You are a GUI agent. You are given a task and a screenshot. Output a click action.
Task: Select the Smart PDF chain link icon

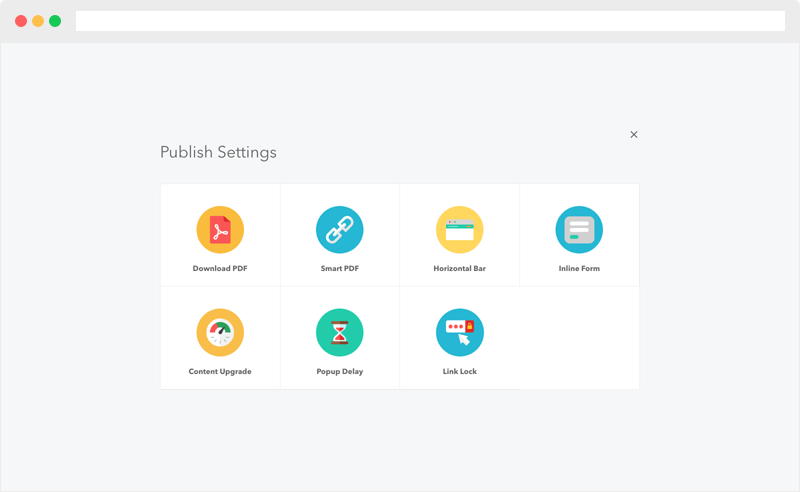click(x=340, y=230)
